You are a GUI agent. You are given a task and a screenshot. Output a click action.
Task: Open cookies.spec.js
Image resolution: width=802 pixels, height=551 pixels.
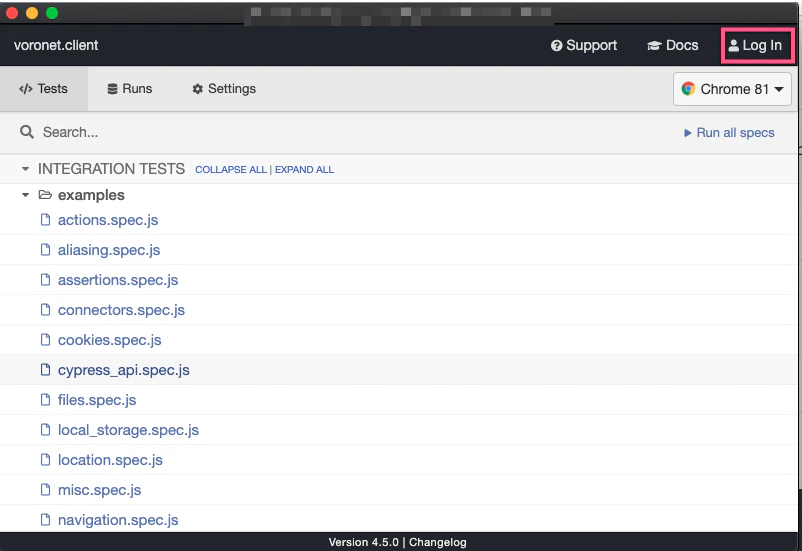109,340
